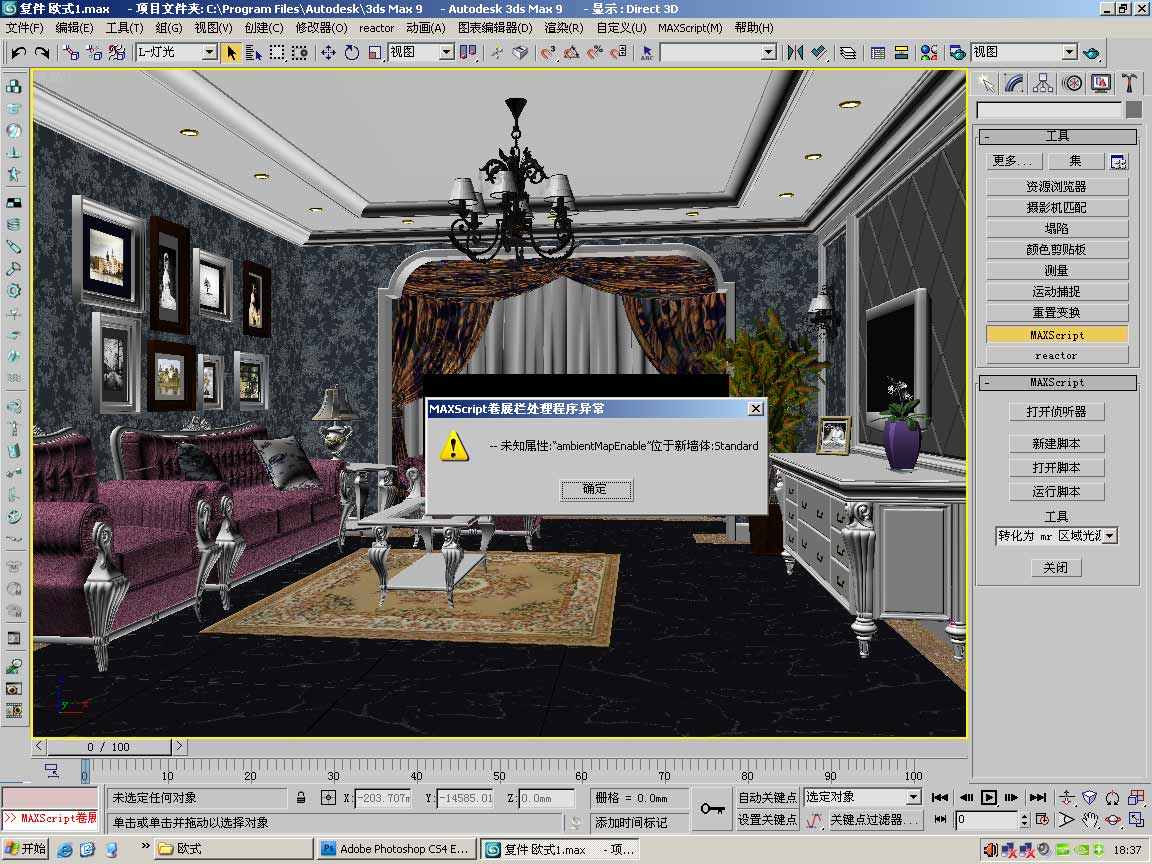Toggle Percent Snap

(595, 52)
